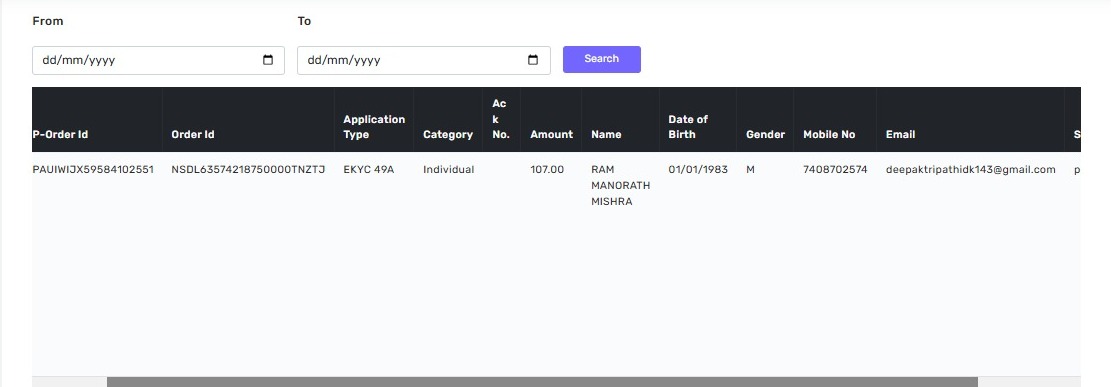Click the To date input field

tap(424, 60)
